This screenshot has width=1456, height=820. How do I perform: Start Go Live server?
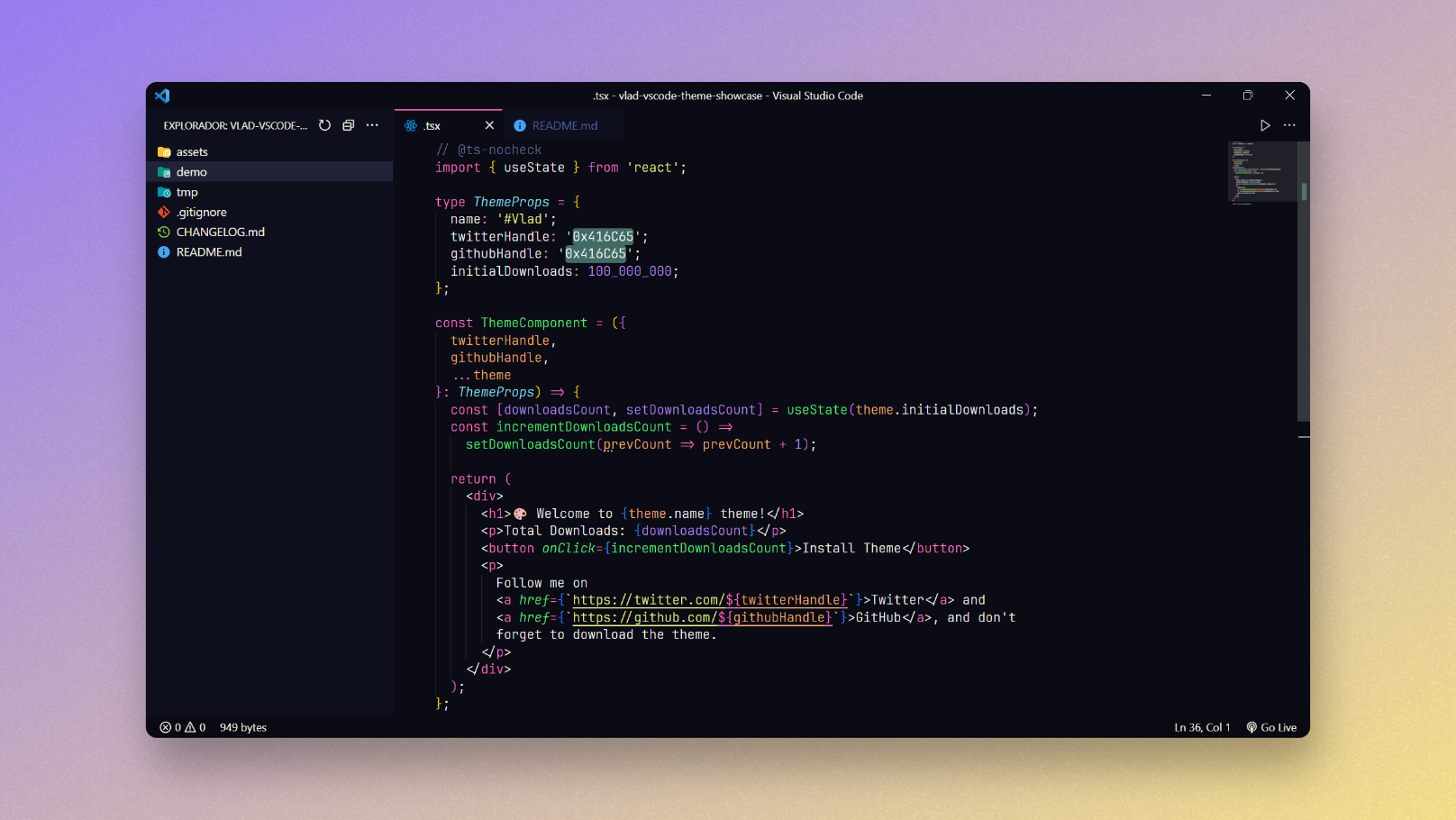pyautogui.click(x=1271, y=727)
